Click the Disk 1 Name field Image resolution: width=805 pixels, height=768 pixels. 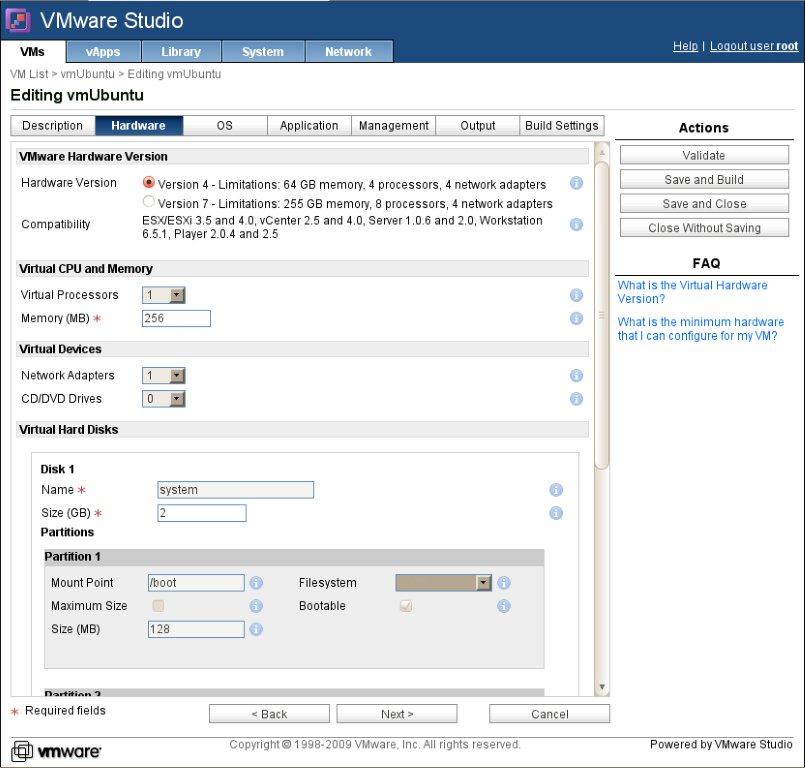click(x=236, y=490)
